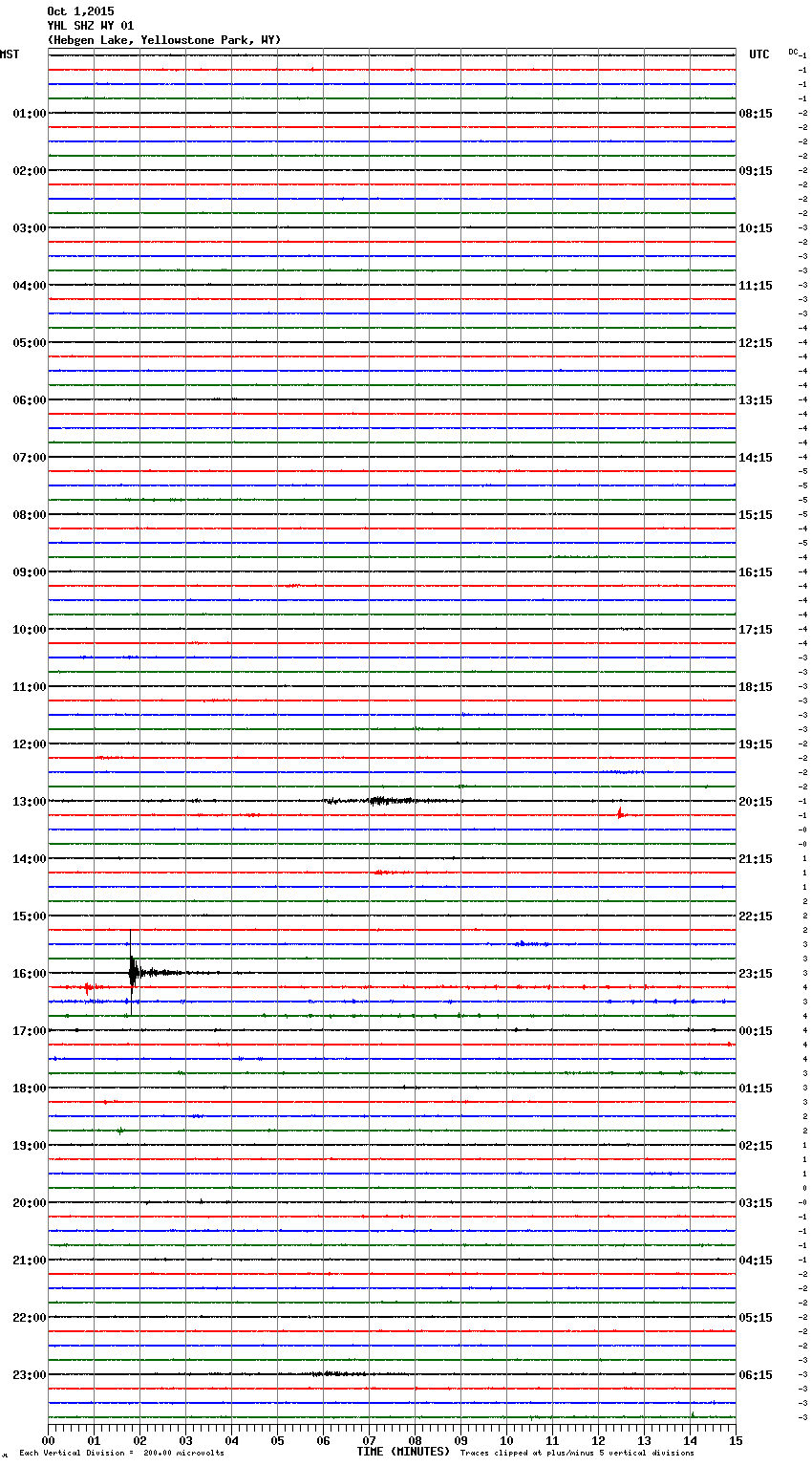Select the 13:00 MST time label
Image resolution: width=812 pixels, height=1466 pixels.
[x=30, y=802]
